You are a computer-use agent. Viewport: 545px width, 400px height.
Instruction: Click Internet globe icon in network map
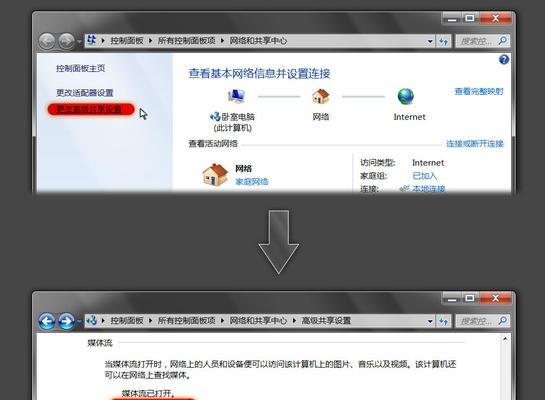click(406, 96)
